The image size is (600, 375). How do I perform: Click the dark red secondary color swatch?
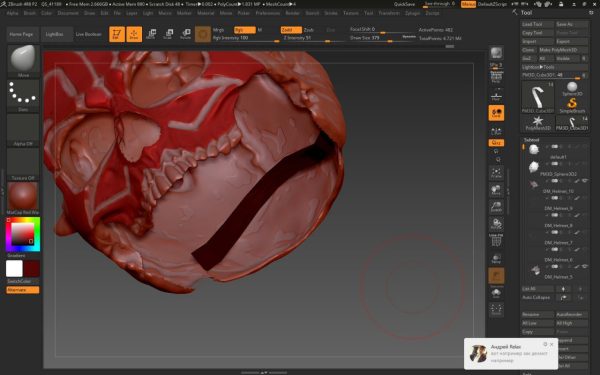tap(32, 269)
